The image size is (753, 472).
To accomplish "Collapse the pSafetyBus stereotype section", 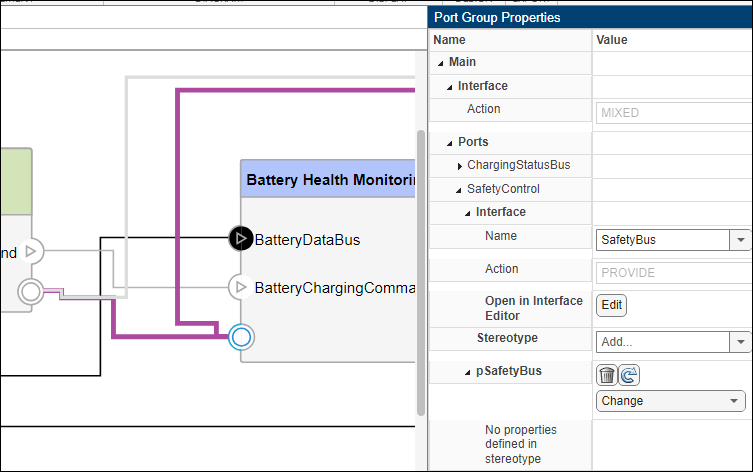I will (x=467, y=372).
